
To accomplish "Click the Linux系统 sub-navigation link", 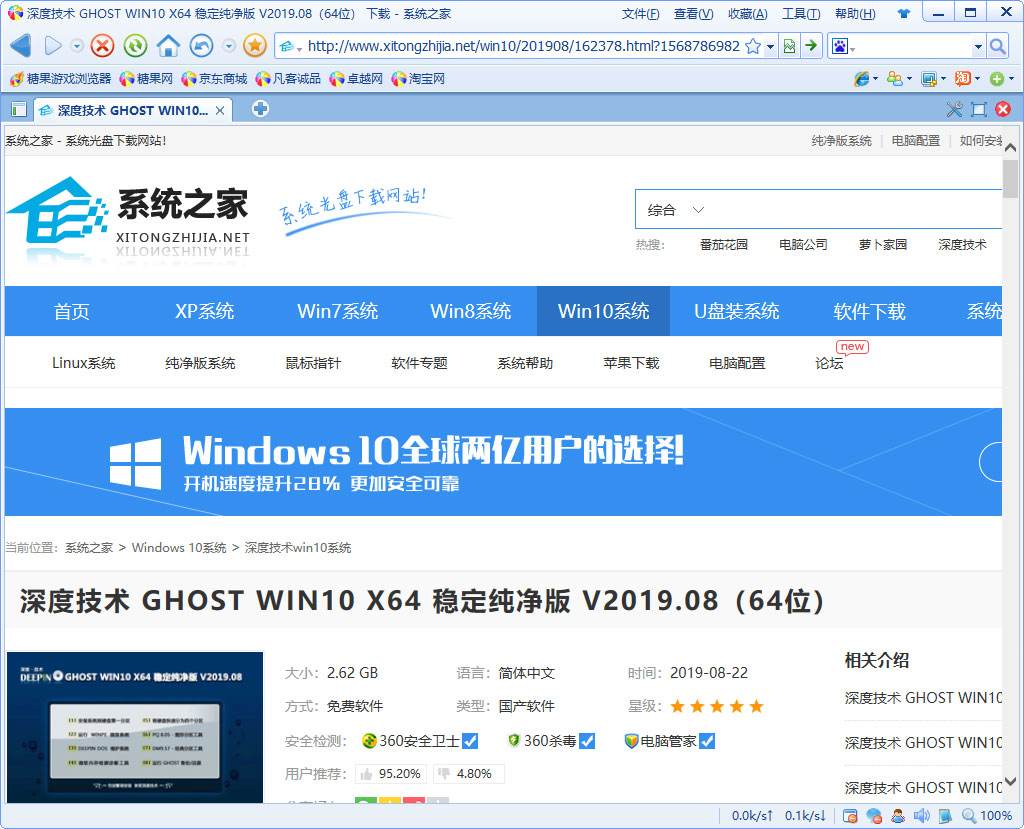I will coord(84,363).
